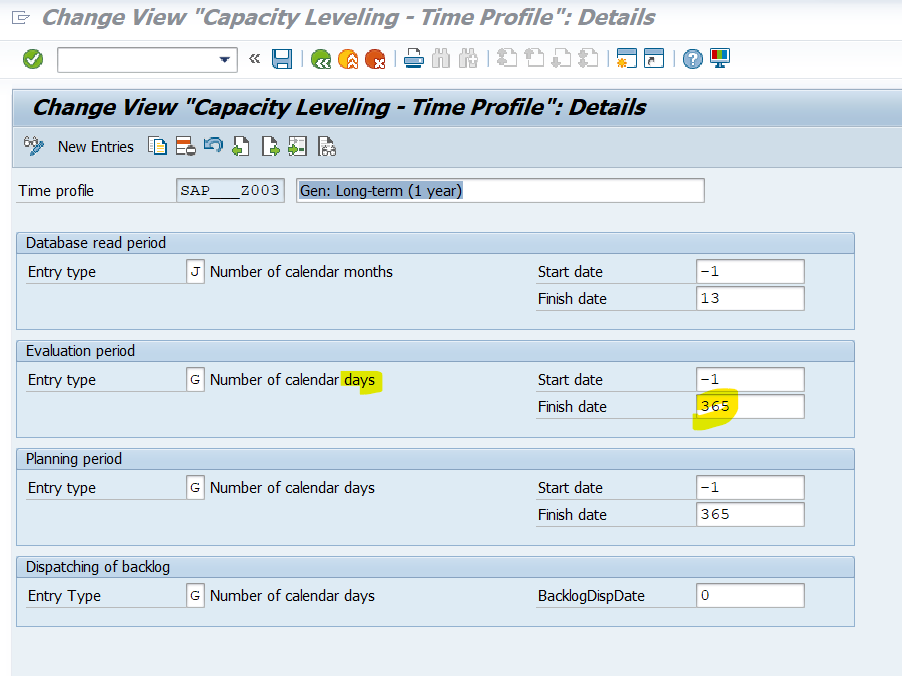902x676 pixels.
Task: Click the green Enter checkmark icon
Action: pos(33,59)
